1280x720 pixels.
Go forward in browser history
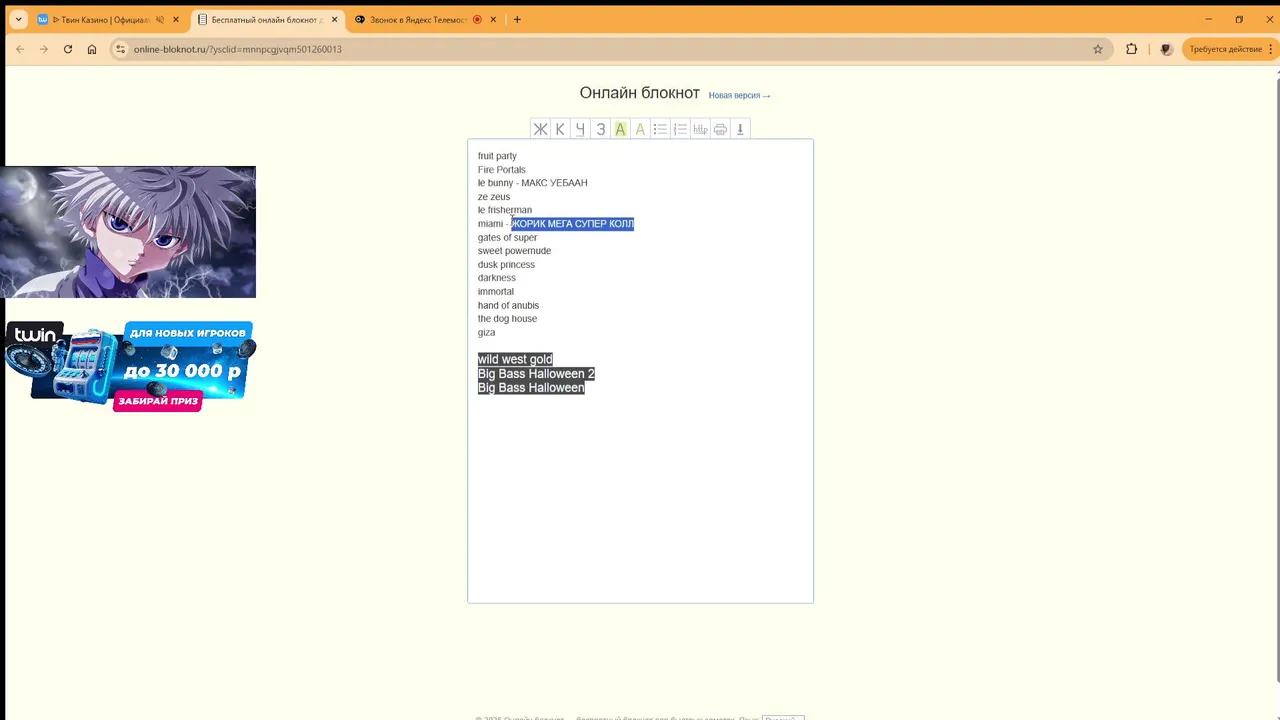(43, 49)
